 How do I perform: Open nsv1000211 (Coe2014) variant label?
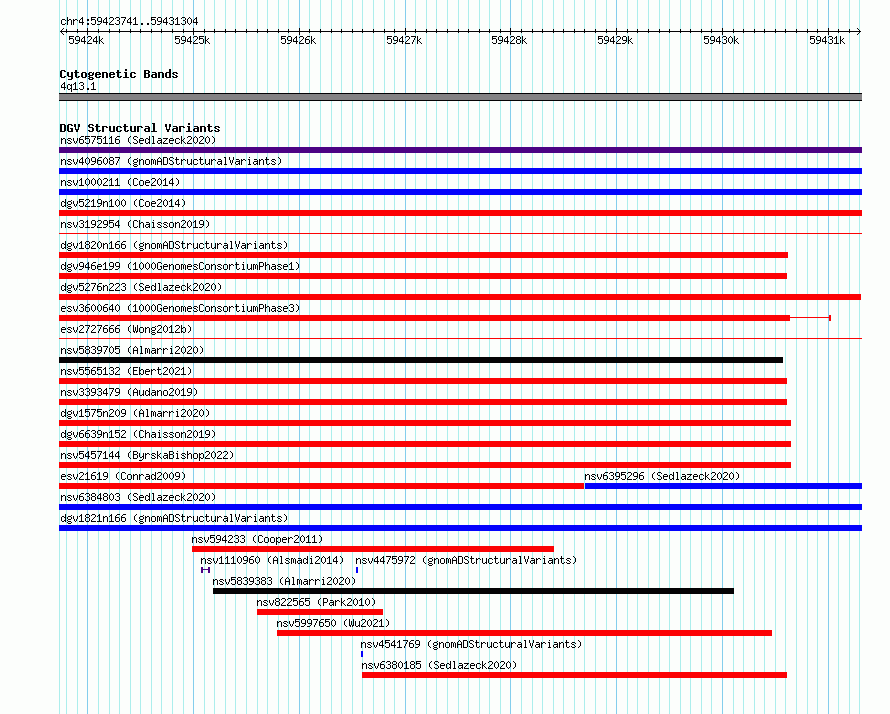(x=120, y=182)
